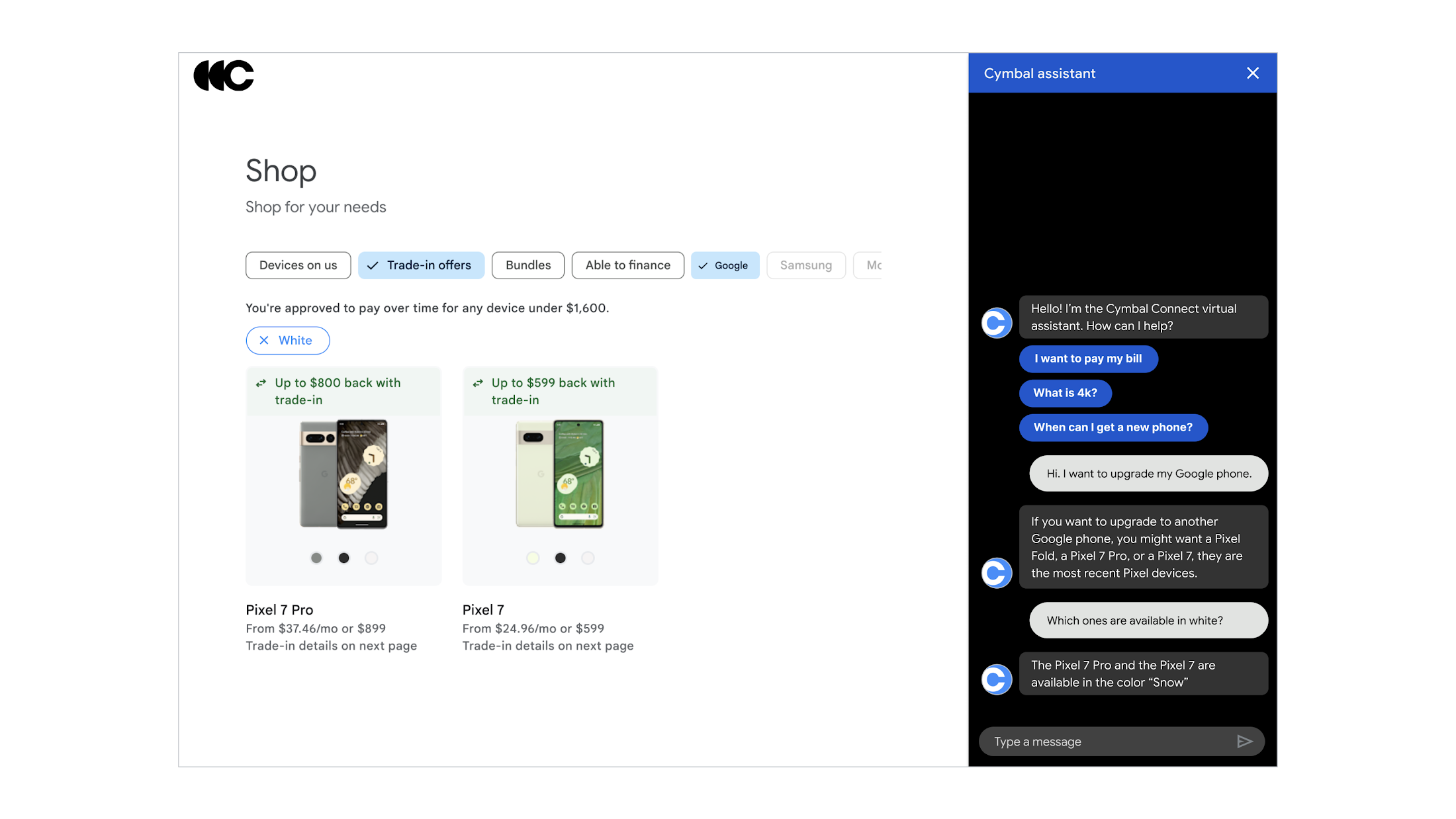Focus the Type a message field
Screen dimensions: 1456x819
tap(1121, 742)
